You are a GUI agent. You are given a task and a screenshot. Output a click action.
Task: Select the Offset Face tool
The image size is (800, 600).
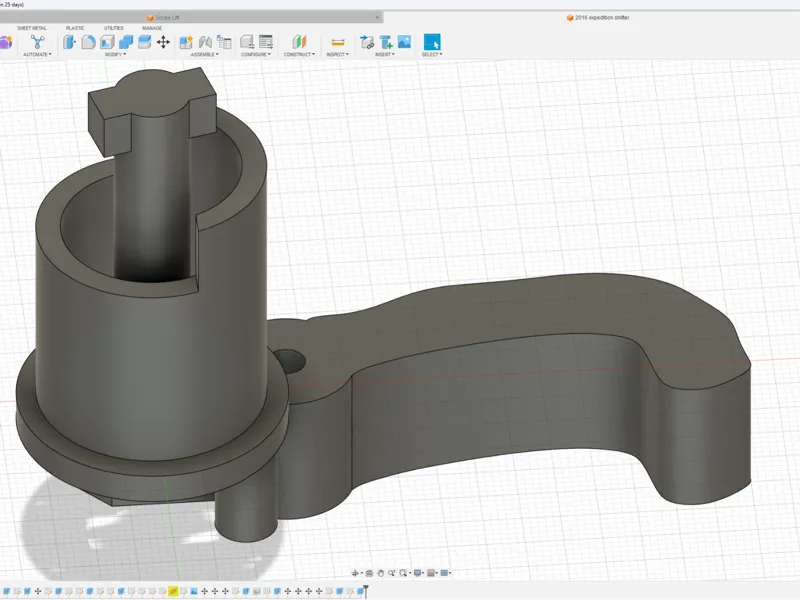point(145,42)
